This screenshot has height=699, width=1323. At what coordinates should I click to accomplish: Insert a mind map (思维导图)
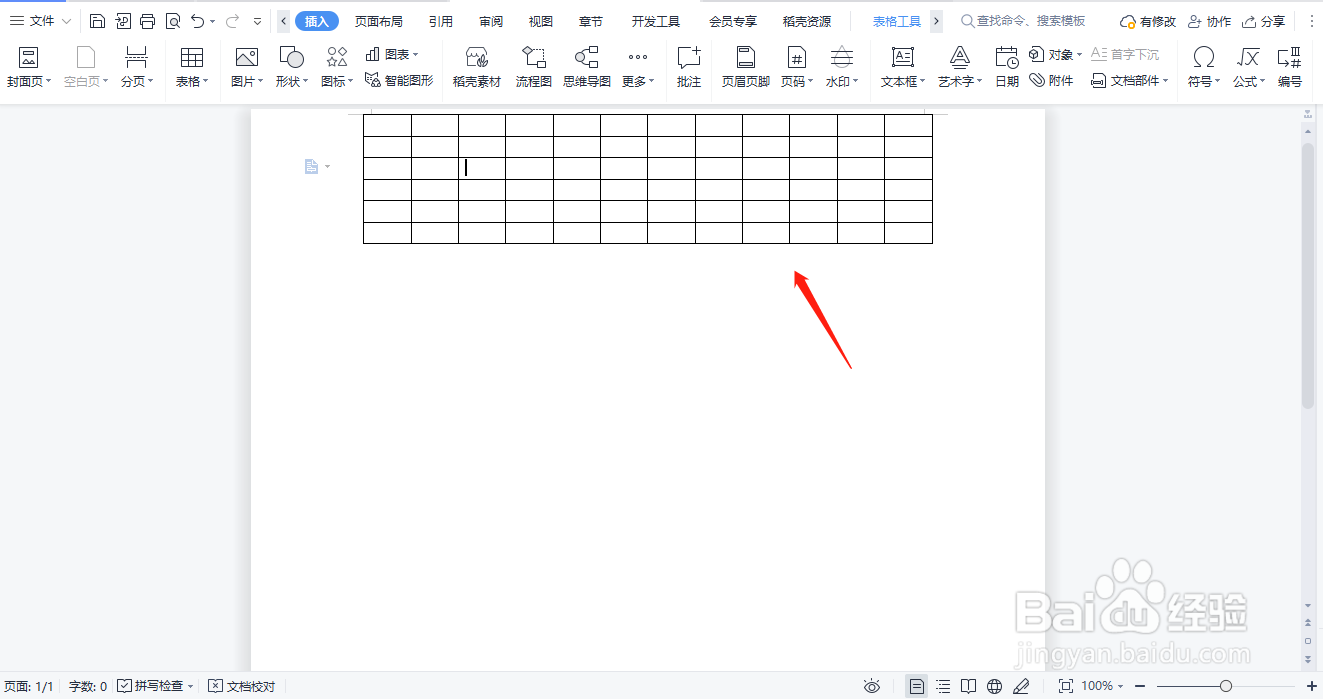point(587,67)
